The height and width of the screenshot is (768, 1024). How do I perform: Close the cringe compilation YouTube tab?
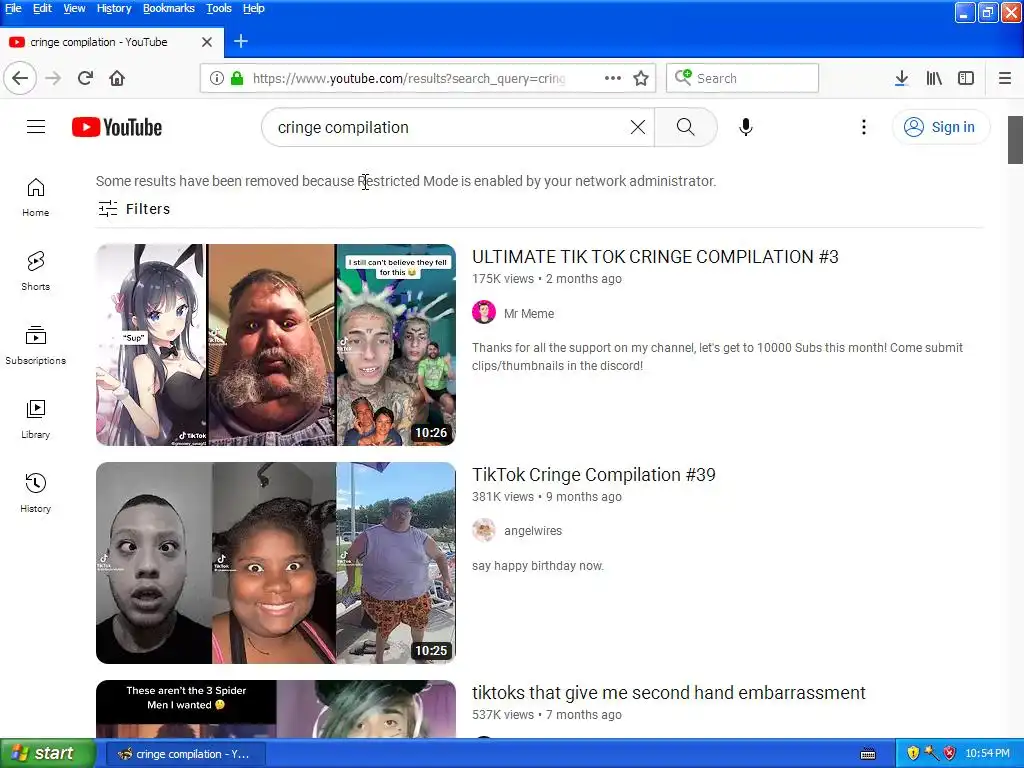click(x=207, y=42)
